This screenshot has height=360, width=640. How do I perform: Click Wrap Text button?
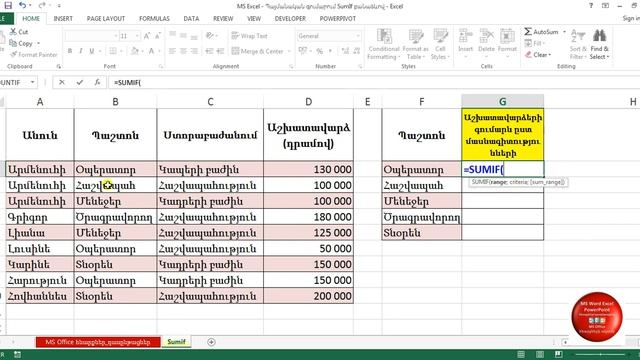coord(249,36)
